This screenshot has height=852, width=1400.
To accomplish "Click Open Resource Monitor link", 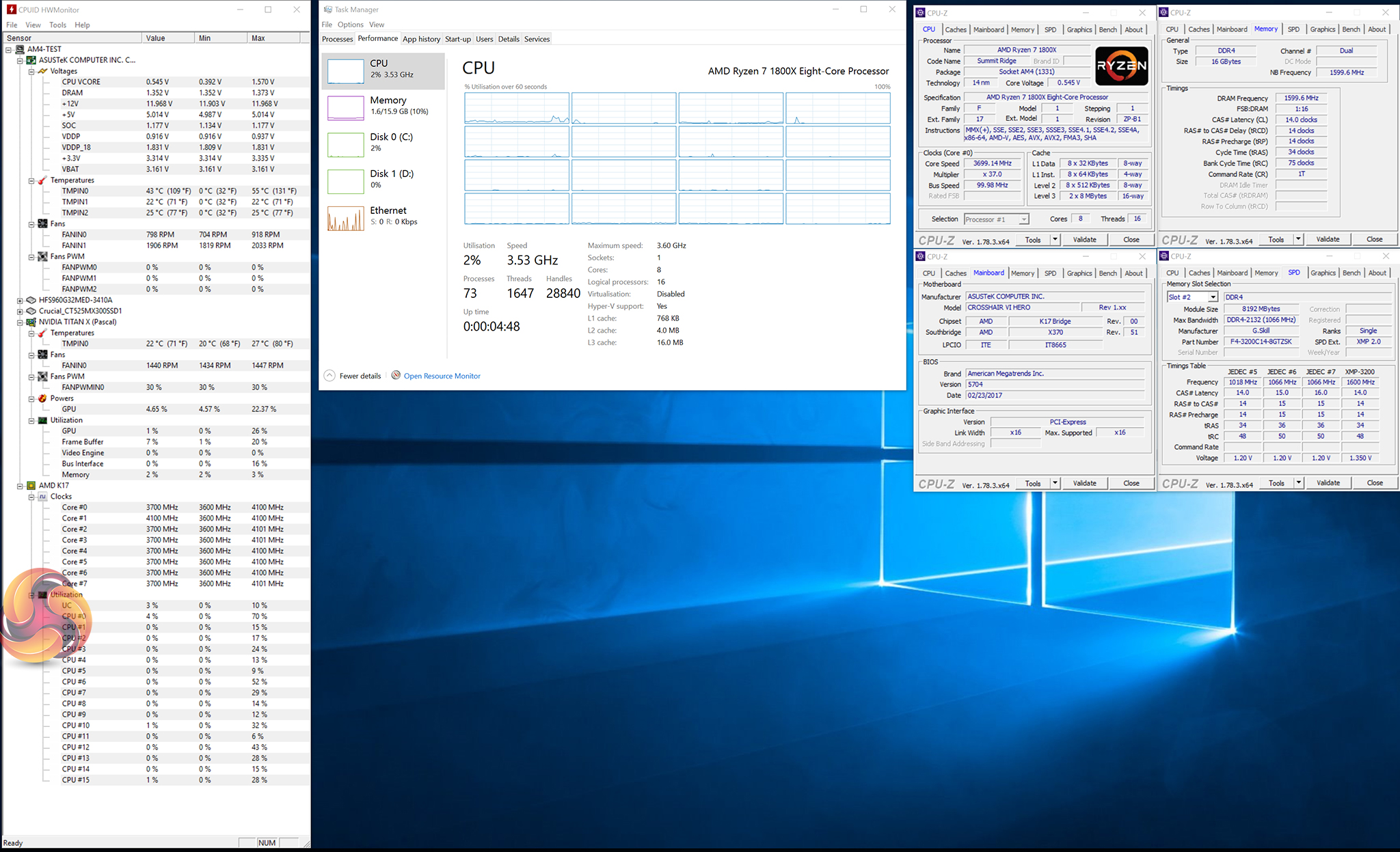I will 442,376.
